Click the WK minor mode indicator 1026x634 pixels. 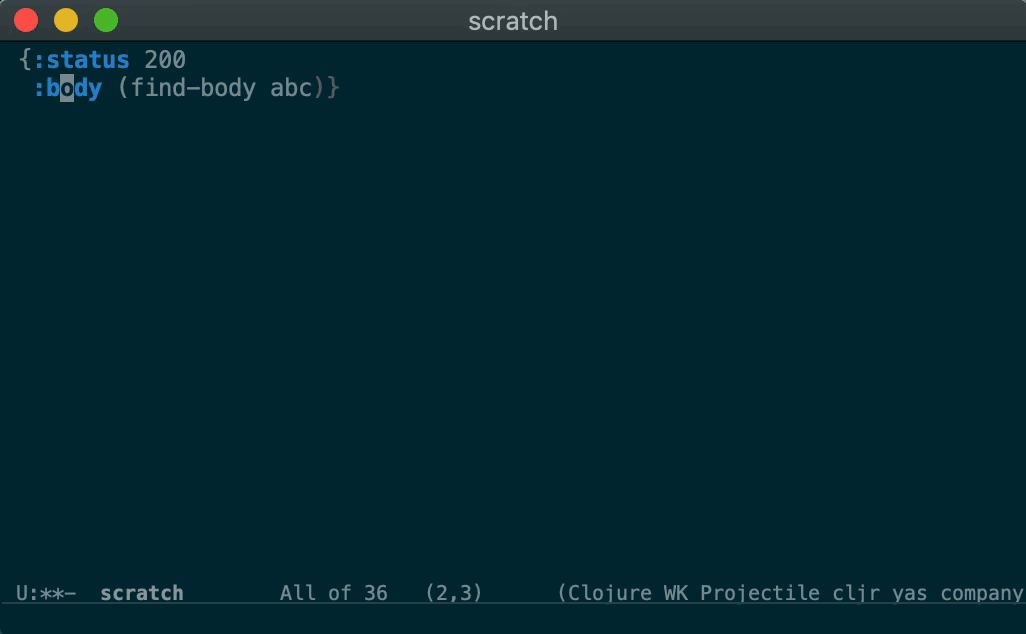click(x=677, y=593)
